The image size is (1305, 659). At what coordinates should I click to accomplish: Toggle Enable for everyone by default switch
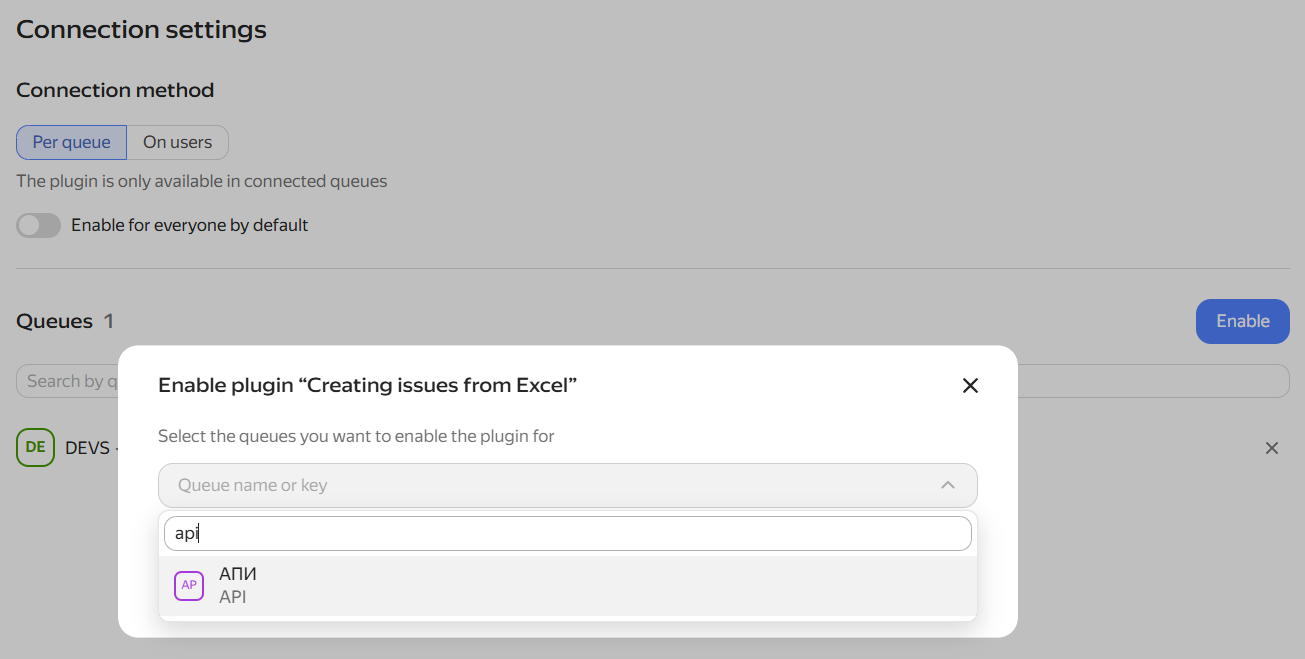38,225
